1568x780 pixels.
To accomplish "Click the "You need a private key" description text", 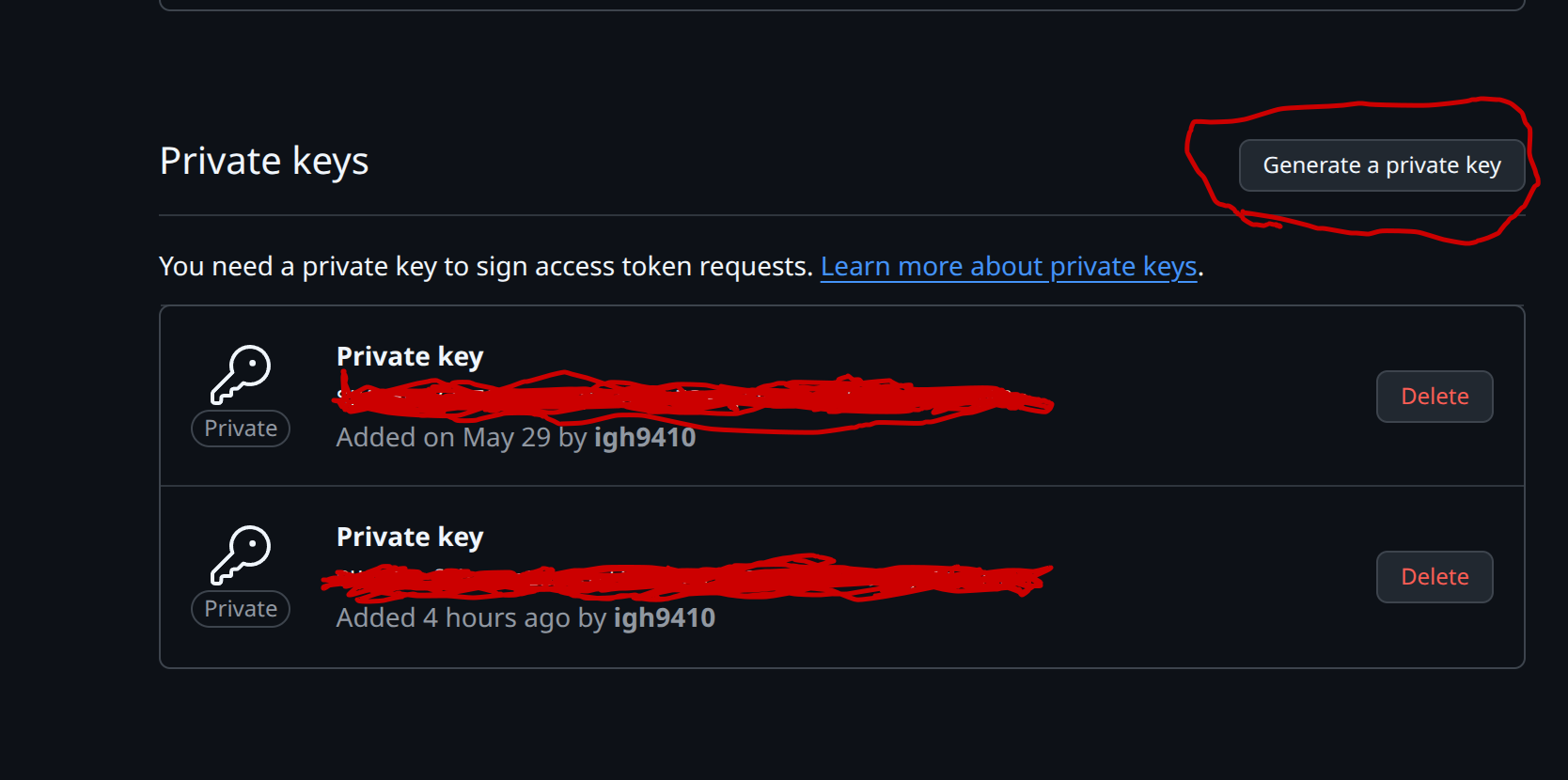I will tap(485, 267).
